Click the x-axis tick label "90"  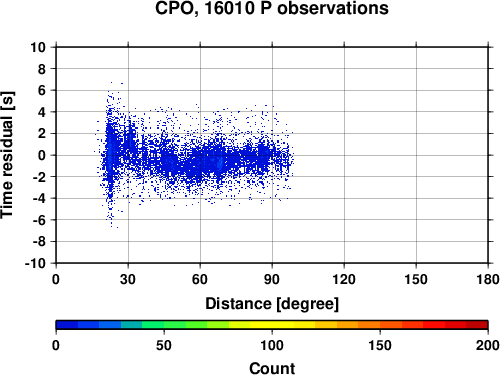pyautogui.click(x=272, y=279)
